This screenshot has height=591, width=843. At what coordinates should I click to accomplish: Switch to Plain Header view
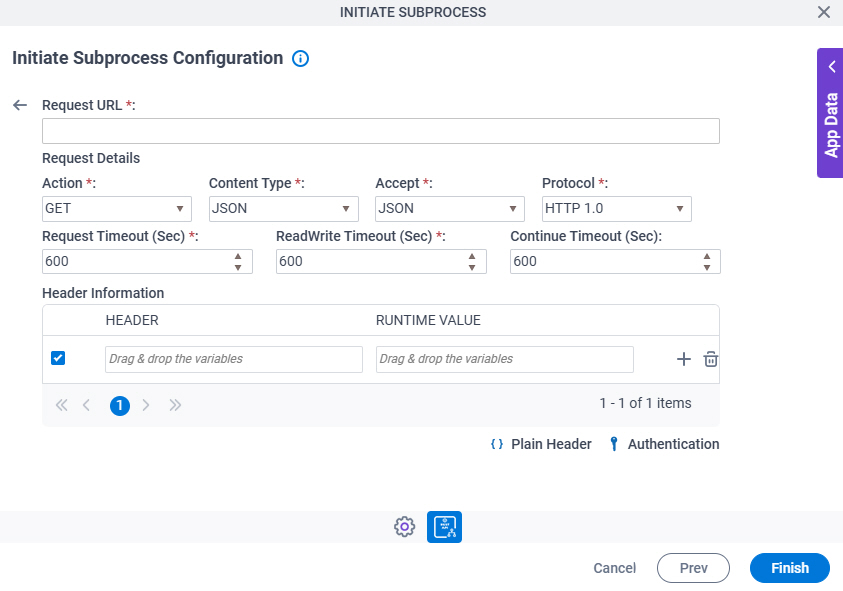(541, 444)
